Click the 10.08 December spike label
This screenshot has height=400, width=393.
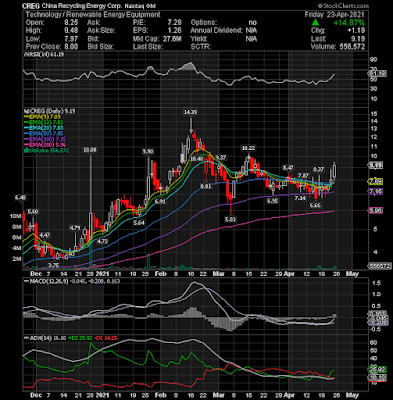(90, 150)
